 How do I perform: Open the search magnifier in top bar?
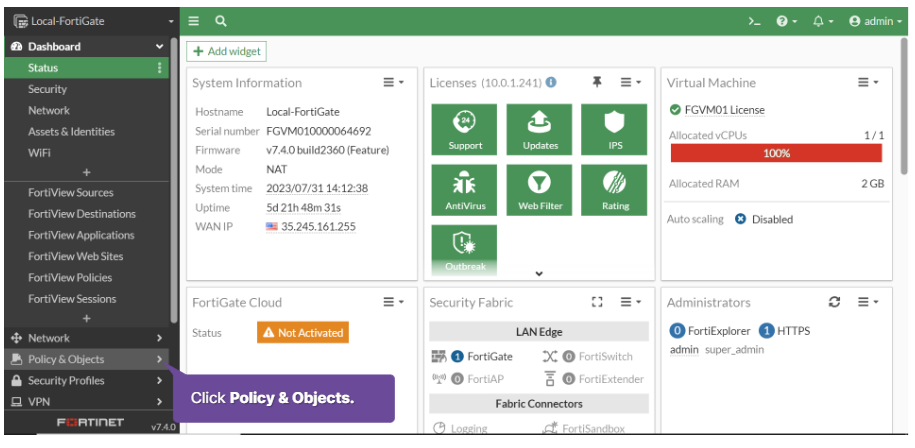(x=221, y=21)
